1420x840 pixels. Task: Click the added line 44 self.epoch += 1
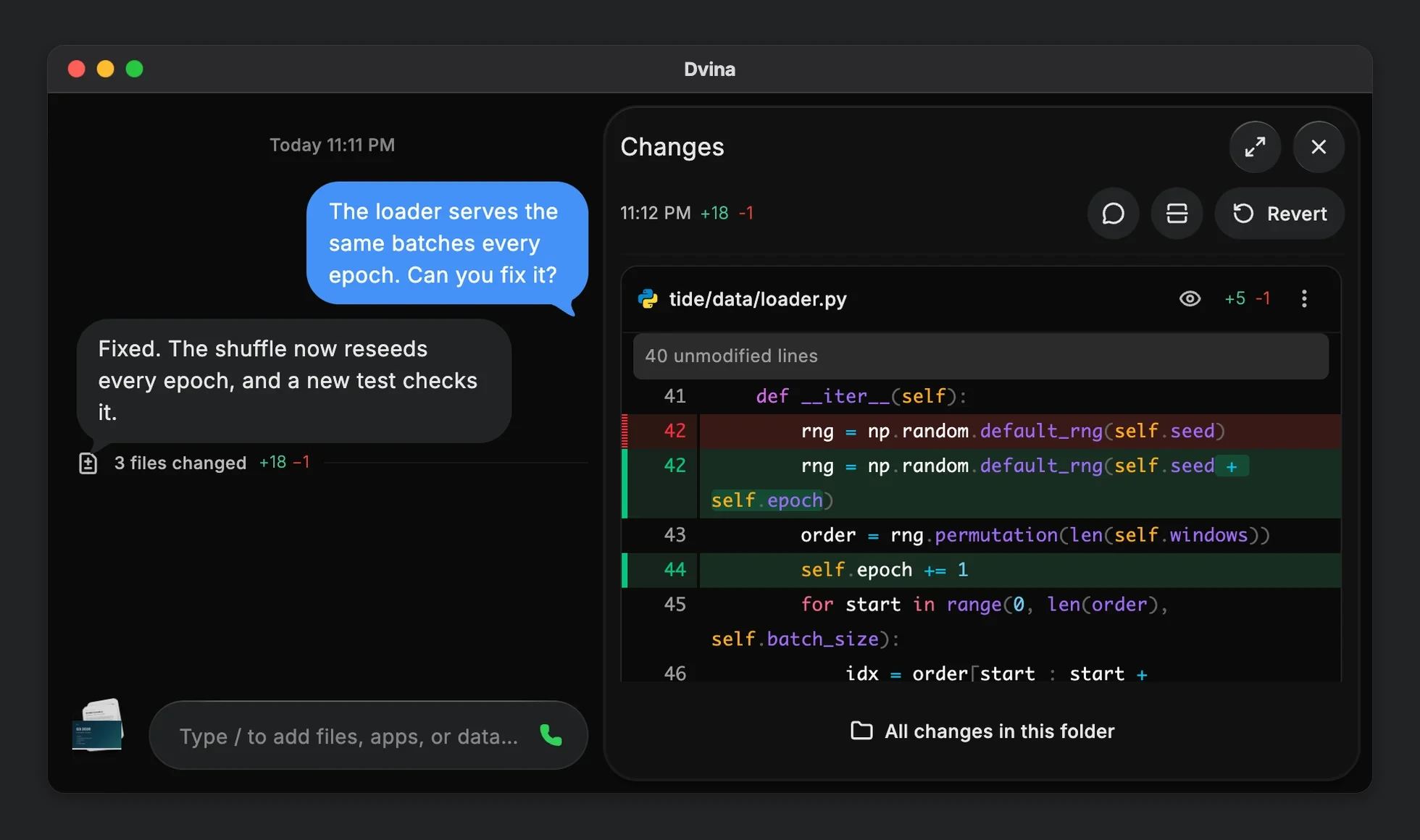(981, 570)
